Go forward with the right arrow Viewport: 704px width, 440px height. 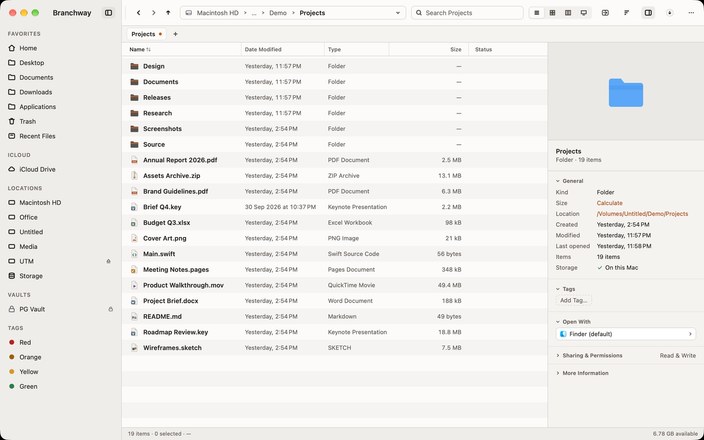154,13
